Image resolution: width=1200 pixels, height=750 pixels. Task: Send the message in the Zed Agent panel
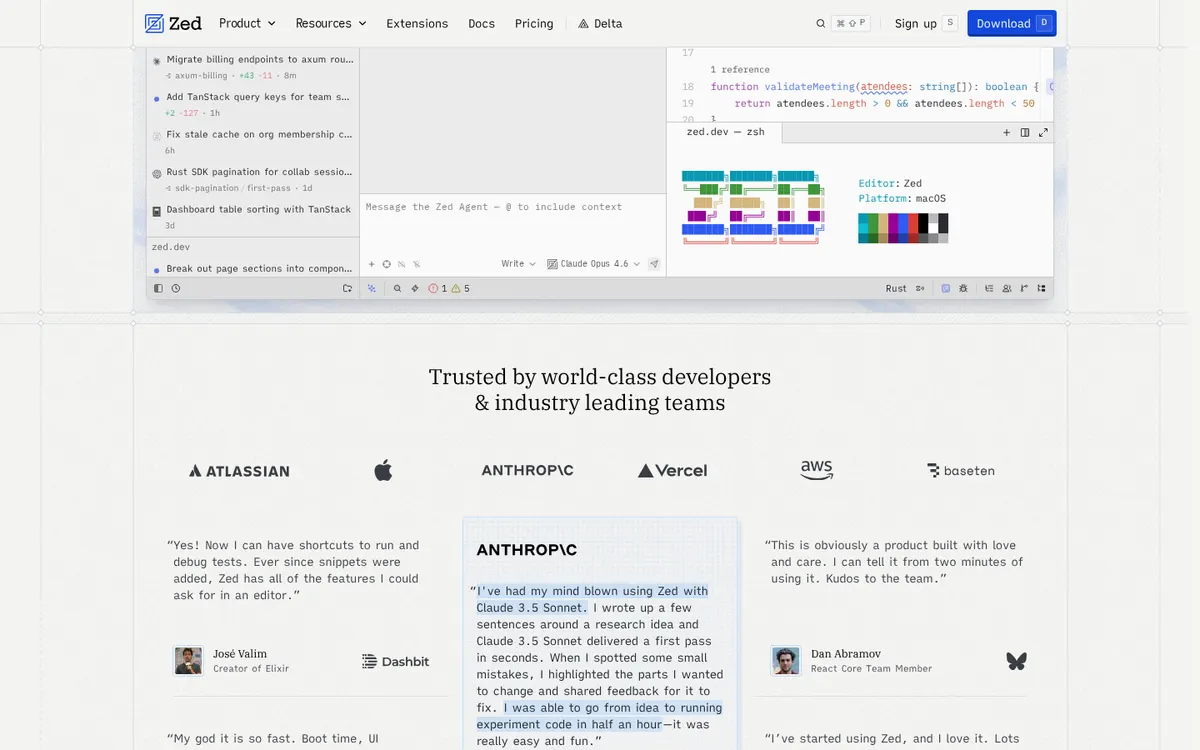click(654, 264)
